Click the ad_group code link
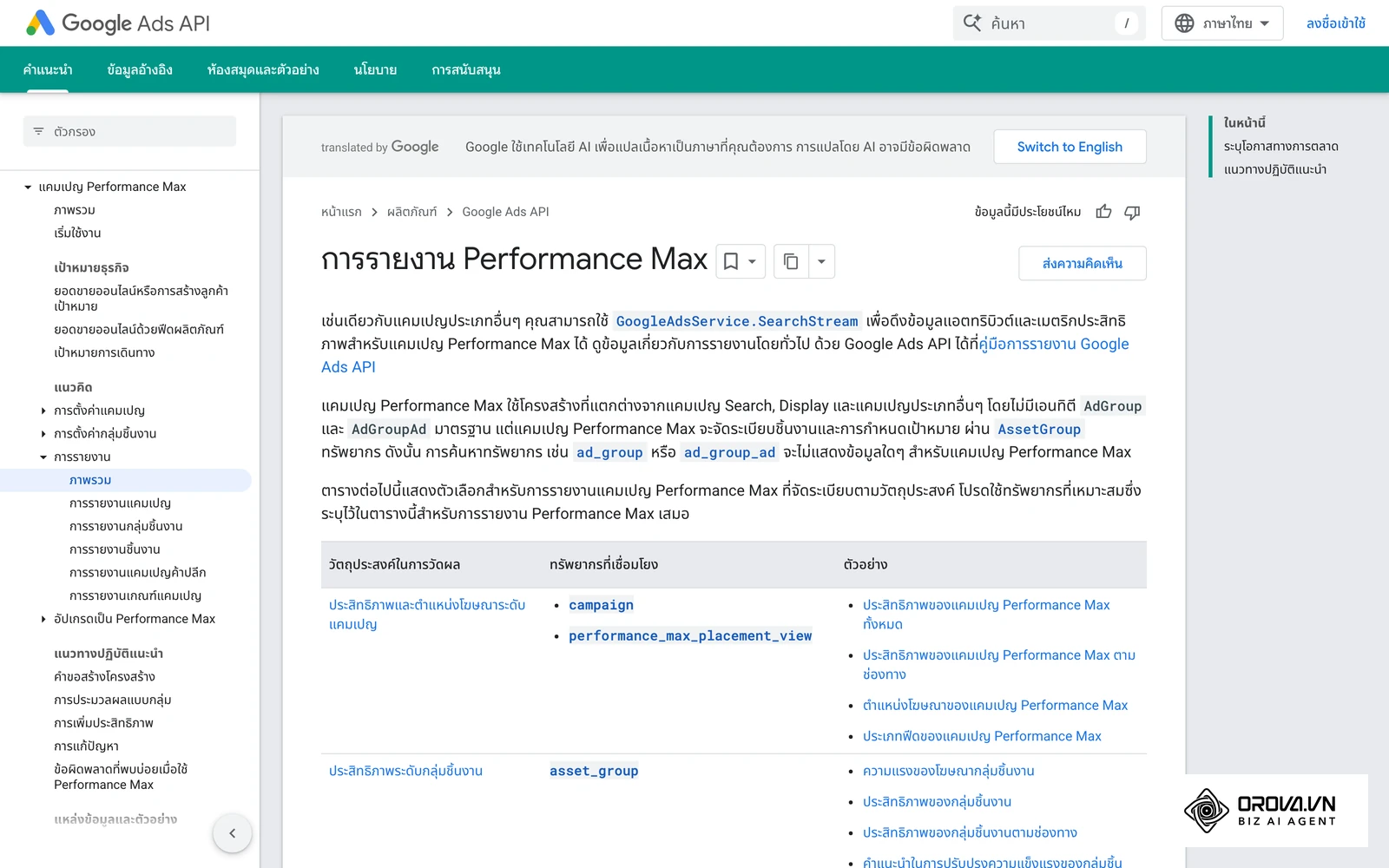Image resolution: width=1389 pixels, height=868 pixels. tap(609, 452)
